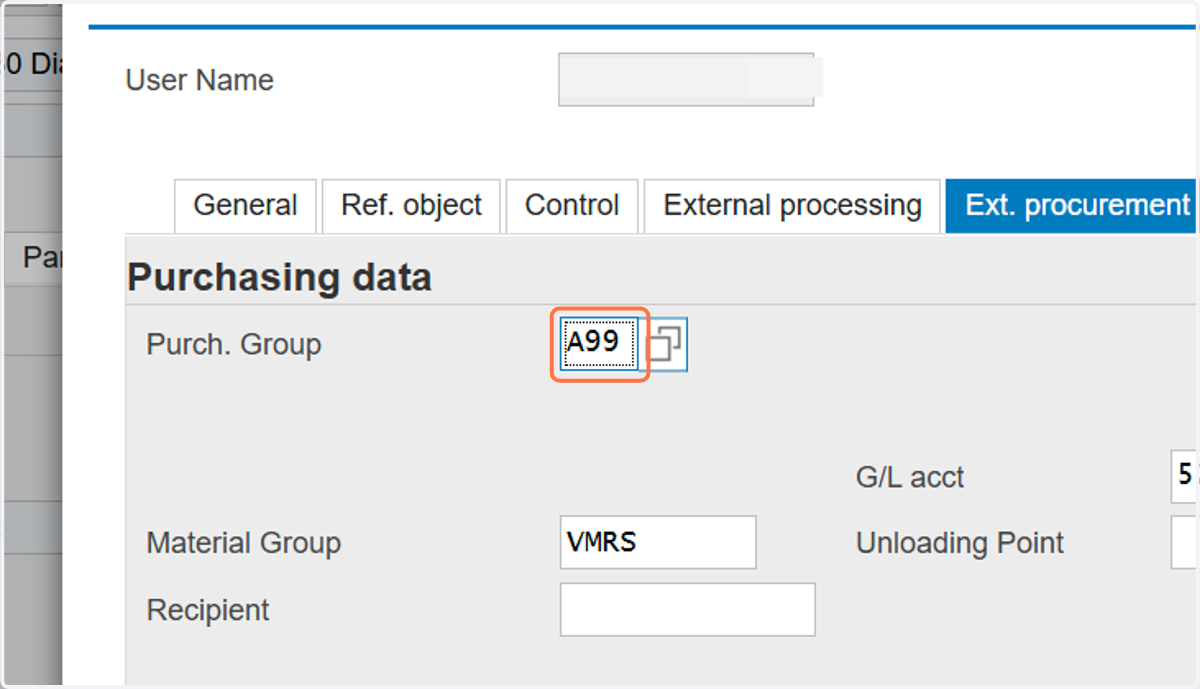Go to the External processing tab

pos(792,206)
